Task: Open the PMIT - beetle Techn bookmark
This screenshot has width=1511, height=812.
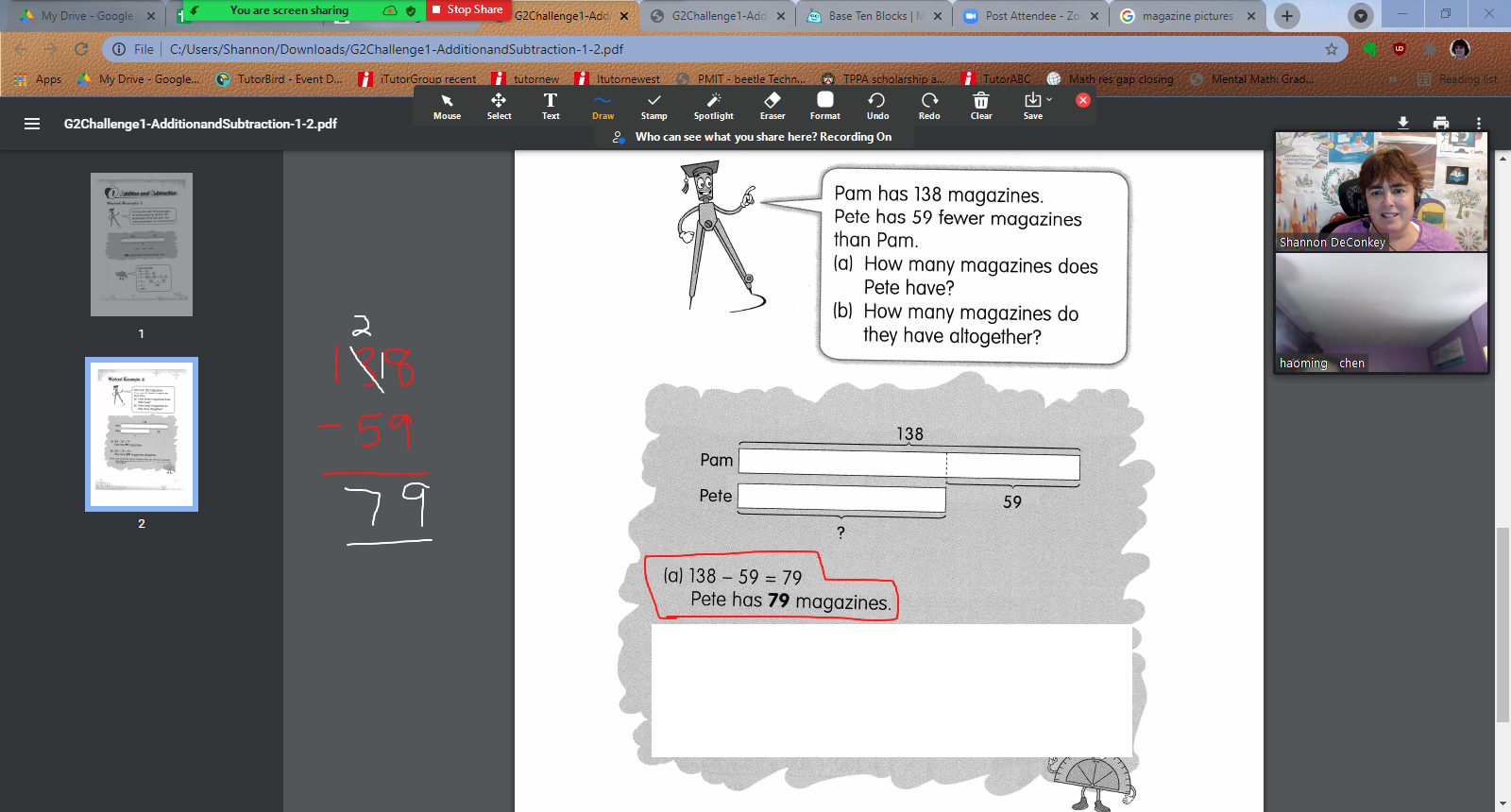Action: click(x=741, y=79)
